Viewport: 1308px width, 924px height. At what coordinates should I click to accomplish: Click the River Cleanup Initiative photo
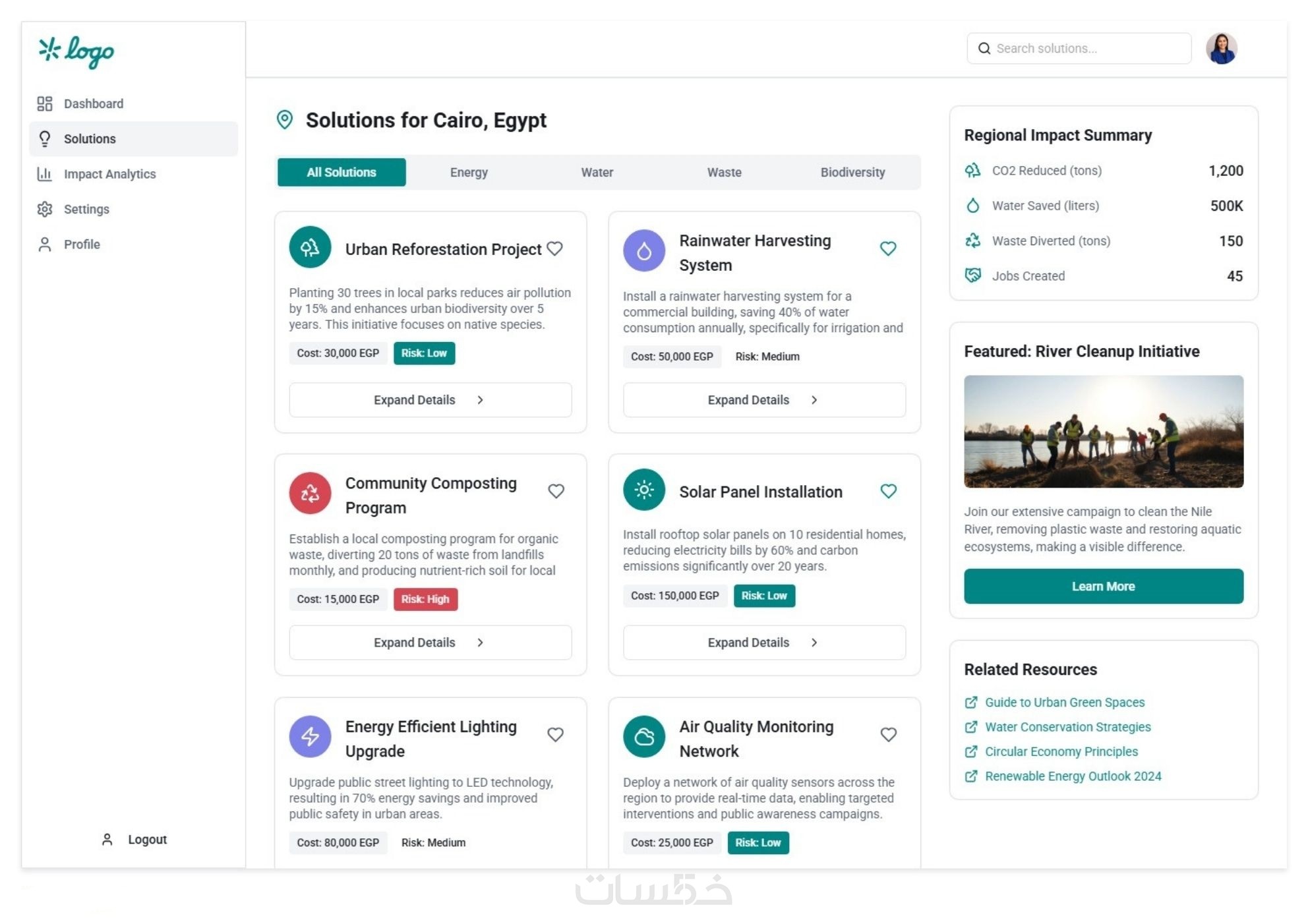(1103, 432)
